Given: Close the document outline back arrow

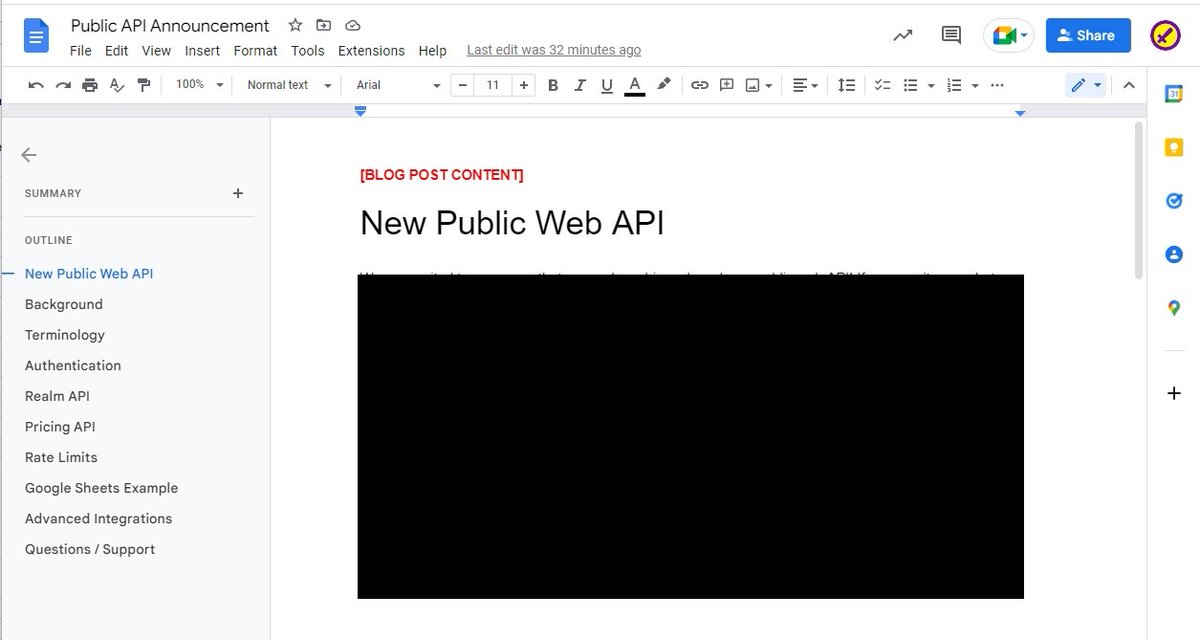Looking at the screenshot, I should coord(29,155).
